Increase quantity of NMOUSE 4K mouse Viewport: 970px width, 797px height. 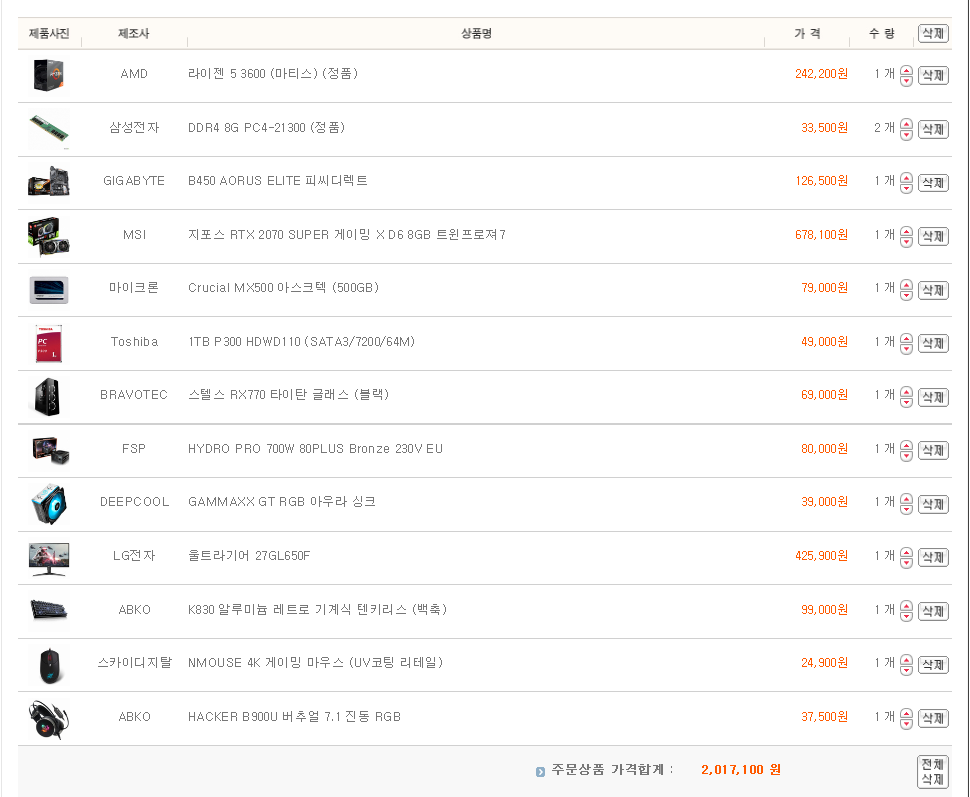coord(906,660)
